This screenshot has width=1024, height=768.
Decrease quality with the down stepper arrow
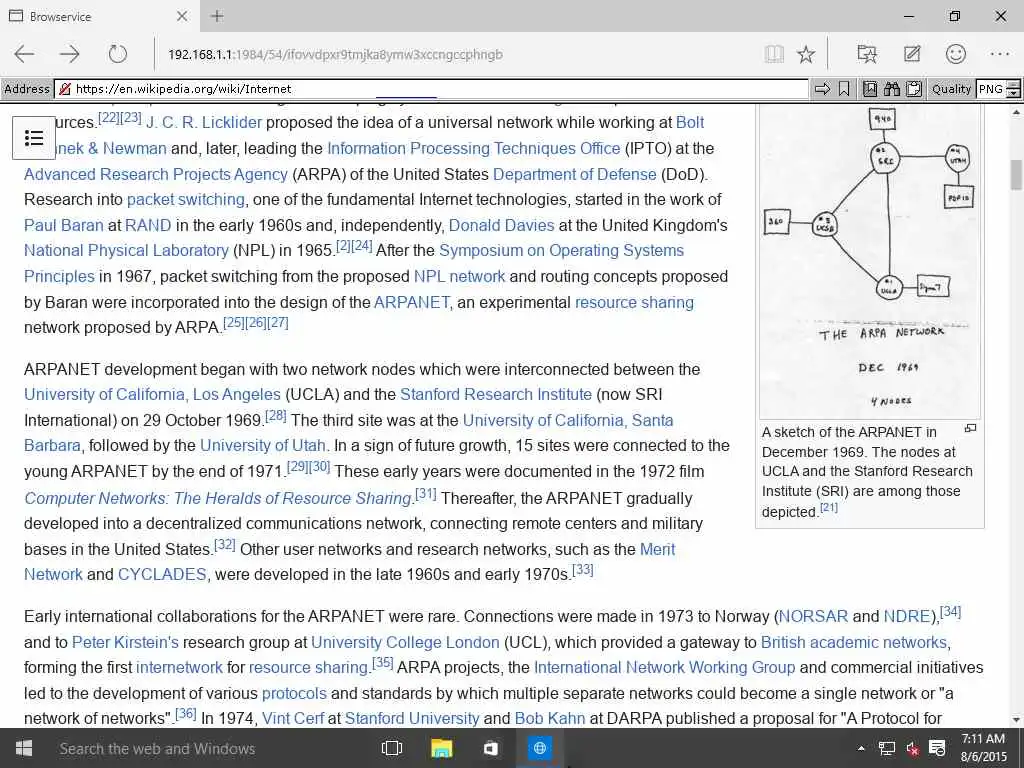pyautogui.click(x=1014, y=94)
